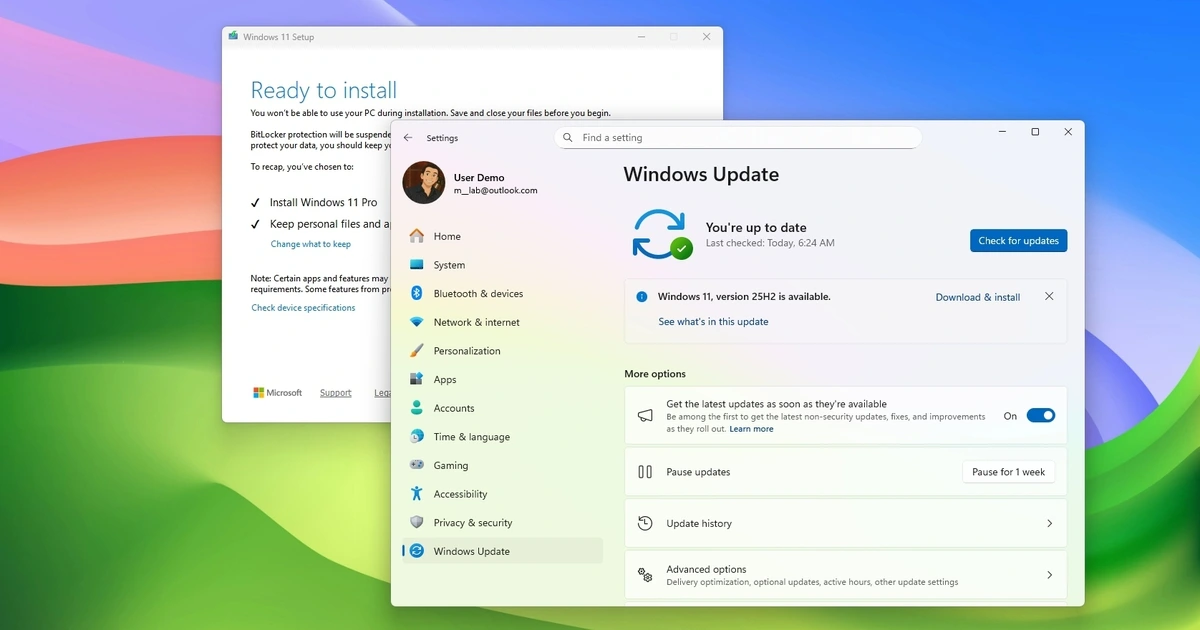Viewport: 1200px width, 630px height.
Task: Open the Advanced options row chevron
Action: click(1049, 575)
